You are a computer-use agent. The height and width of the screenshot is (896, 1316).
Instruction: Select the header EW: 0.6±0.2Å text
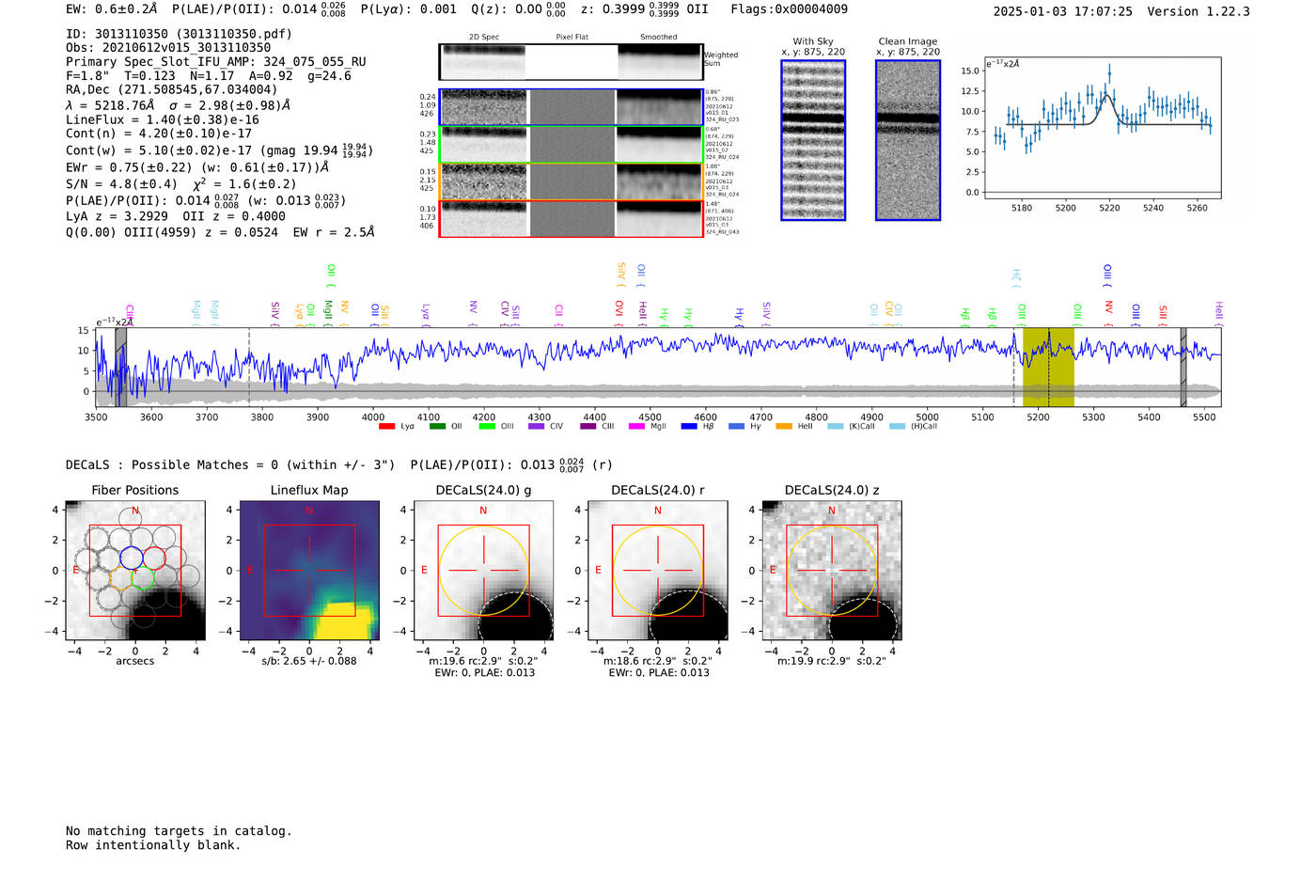pos(111,9)
